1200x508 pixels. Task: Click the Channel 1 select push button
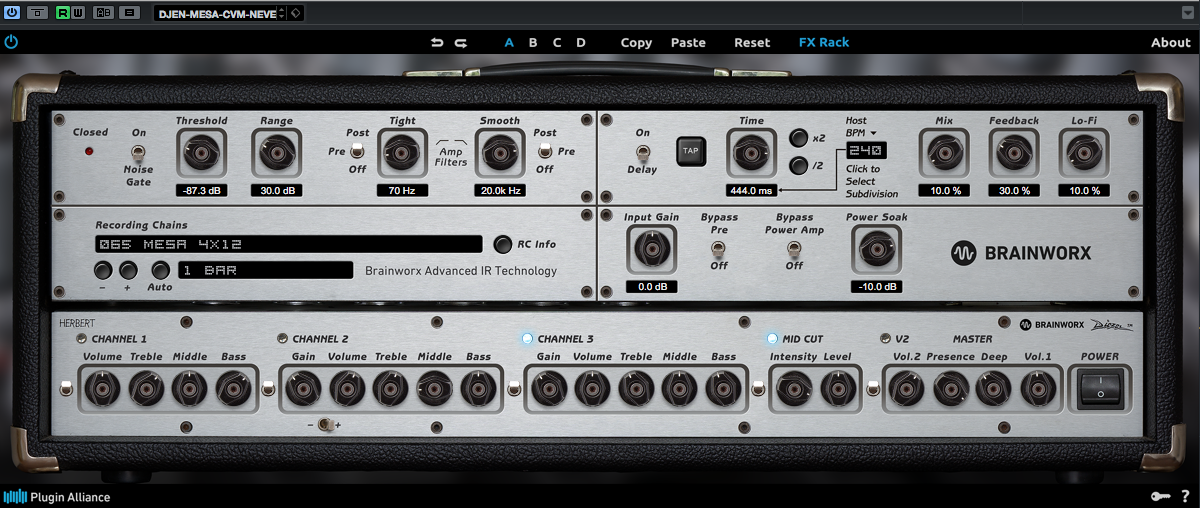click(66, 388)
